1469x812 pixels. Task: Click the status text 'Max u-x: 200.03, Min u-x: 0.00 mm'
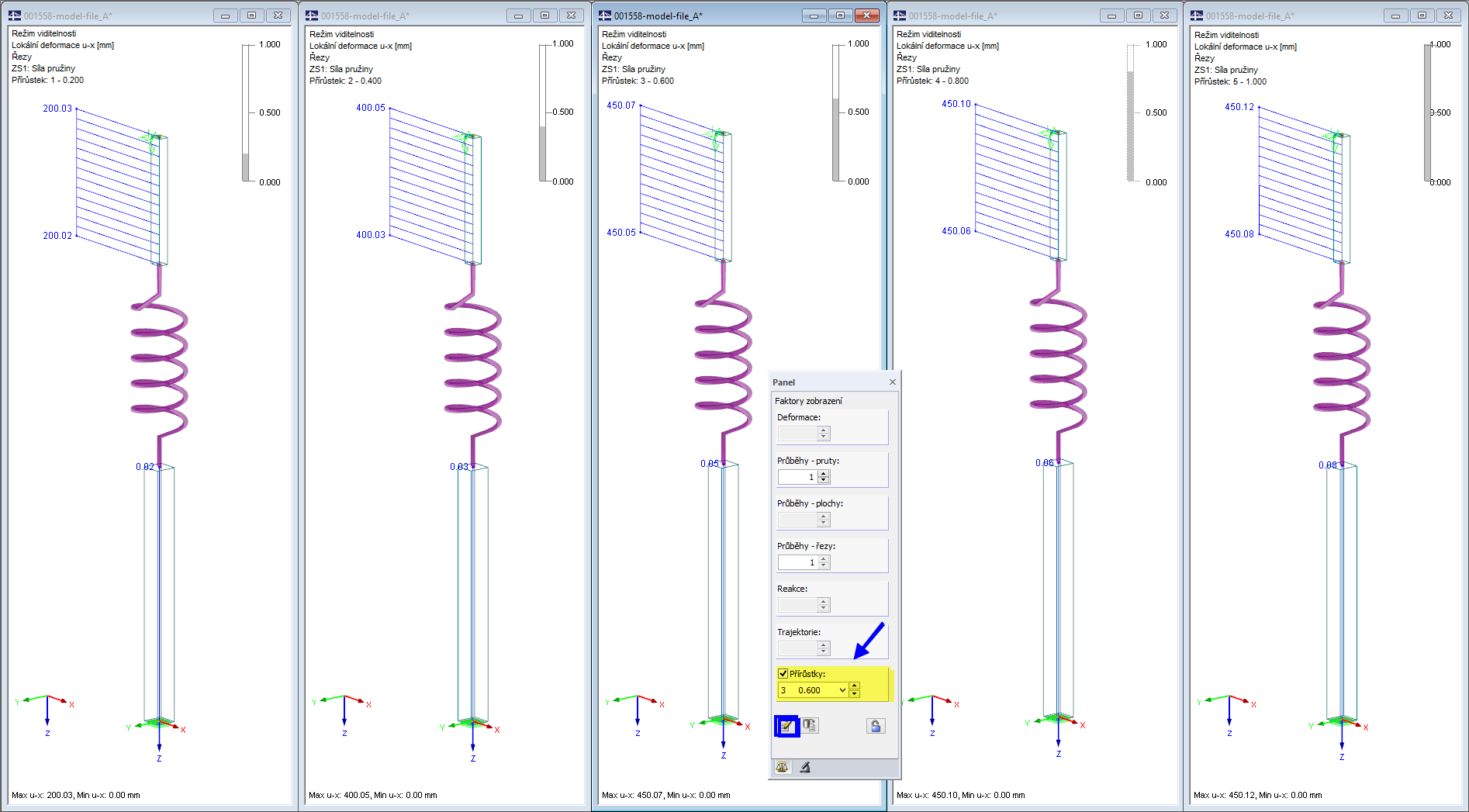(x=76, y=795)
